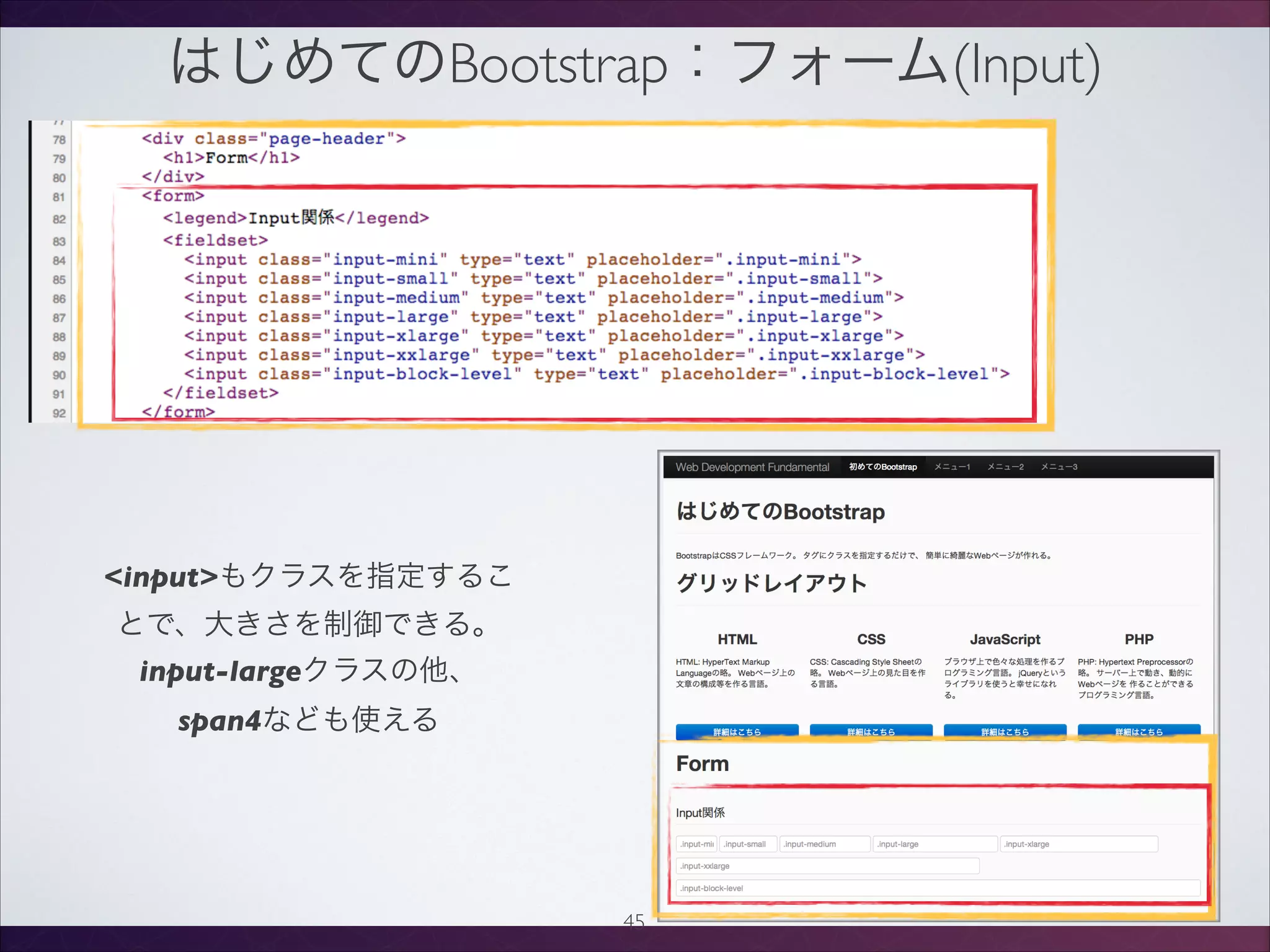This screenshot has height=952, width=1270.
Task: Click the bold input-large text in description
Action: click(220, 672)
